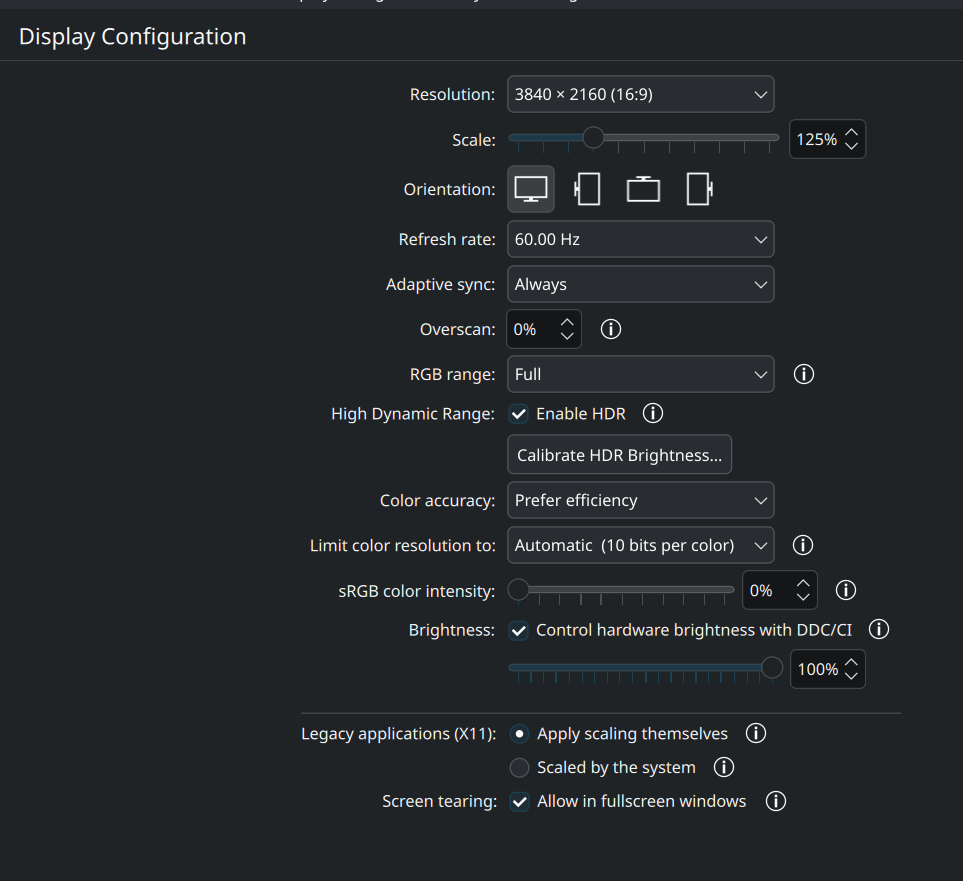This screenshot has height=881, width=963.
Task: Increase Overscan value with up arrow
Action: tap(567, 322)
